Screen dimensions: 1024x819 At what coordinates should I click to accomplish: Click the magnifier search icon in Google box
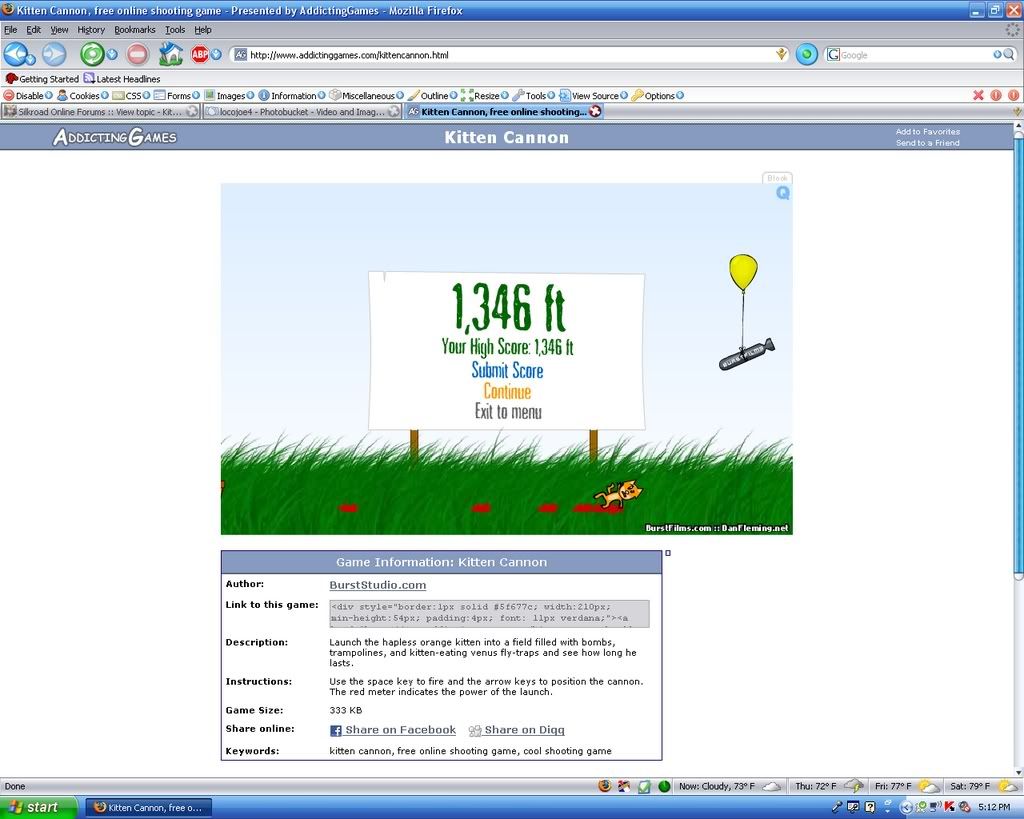point(1009,55)
